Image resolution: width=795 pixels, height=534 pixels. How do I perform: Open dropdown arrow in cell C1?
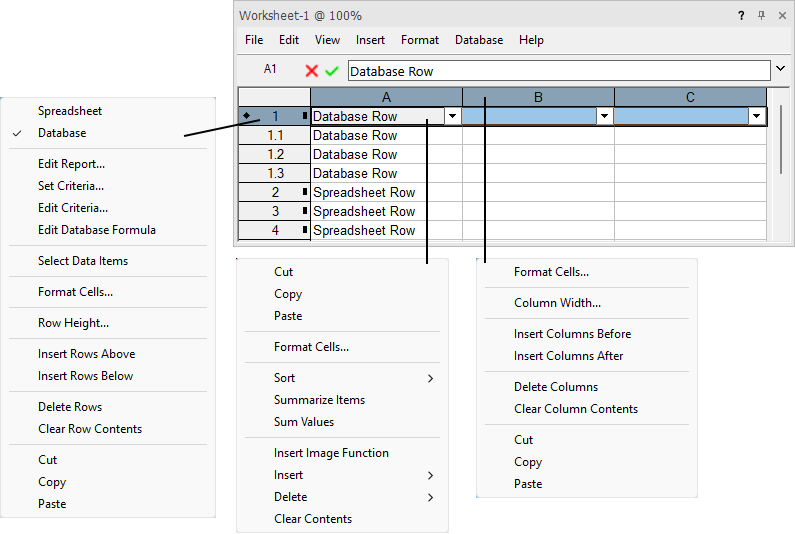coord(756,116)
